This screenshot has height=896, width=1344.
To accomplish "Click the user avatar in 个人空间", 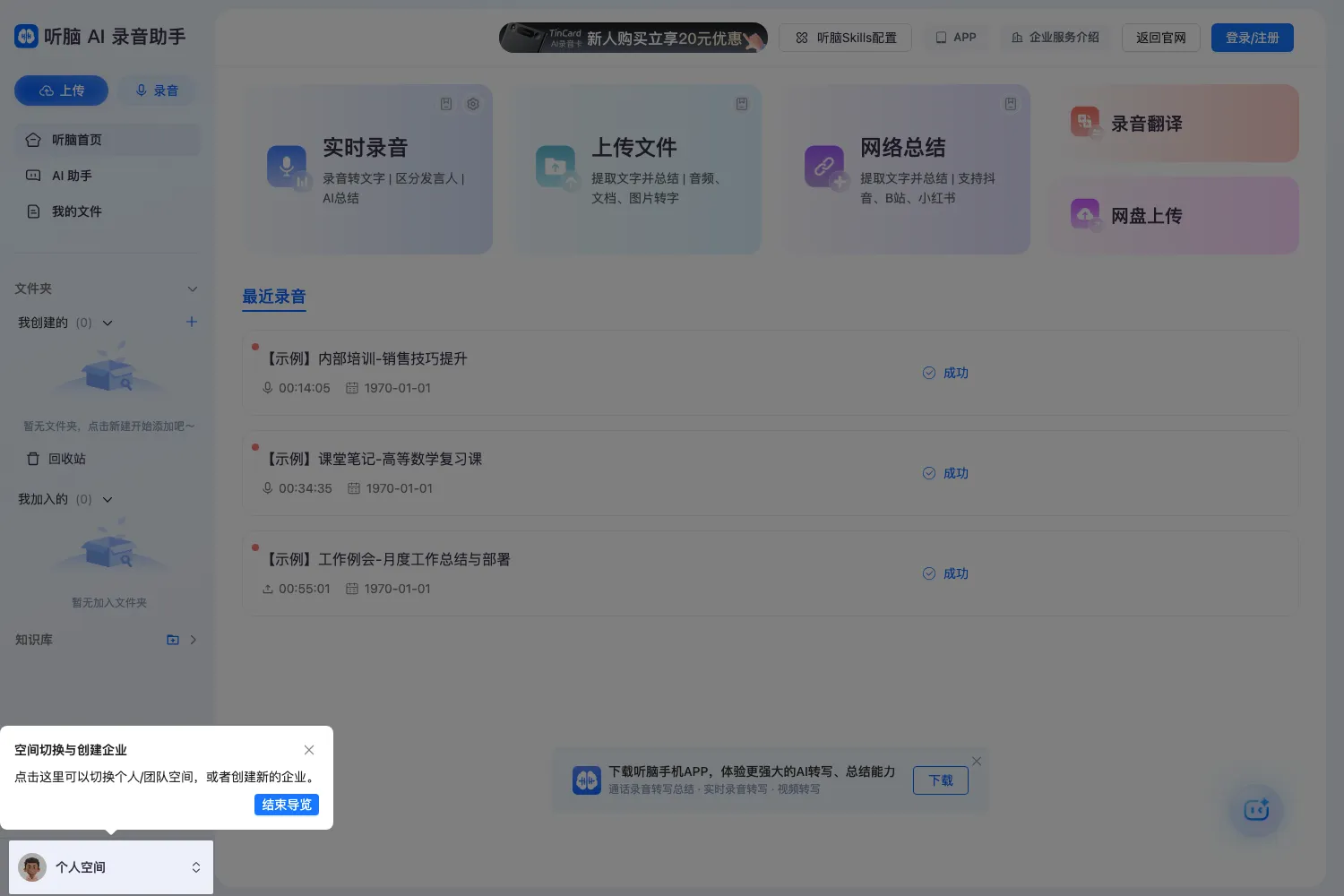I will click(x=32, y=867).
